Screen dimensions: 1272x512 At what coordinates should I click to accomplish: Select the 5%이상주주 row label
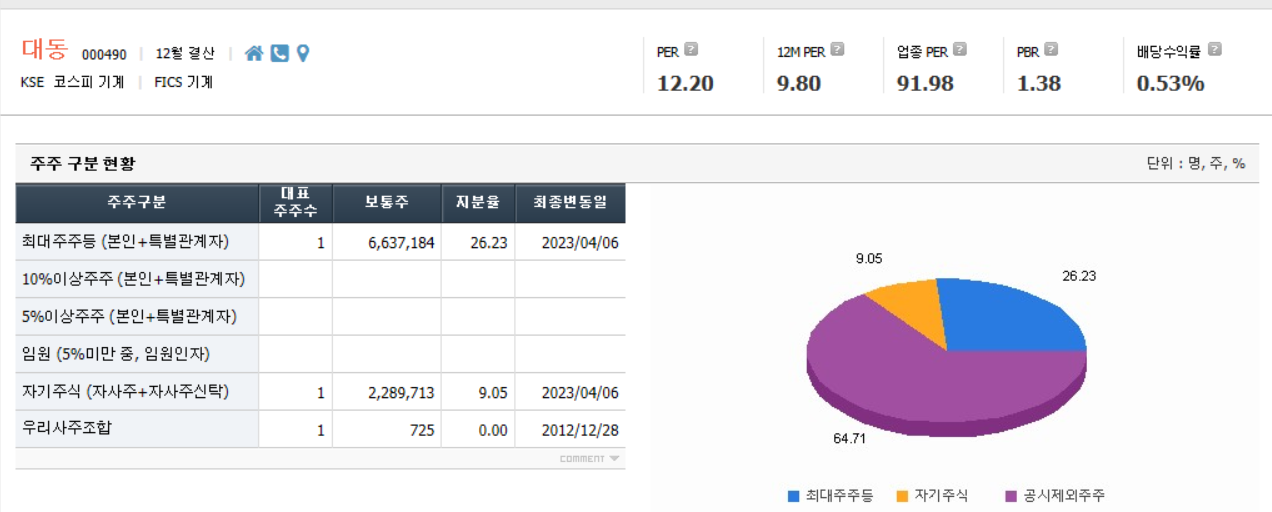(129, 316)
